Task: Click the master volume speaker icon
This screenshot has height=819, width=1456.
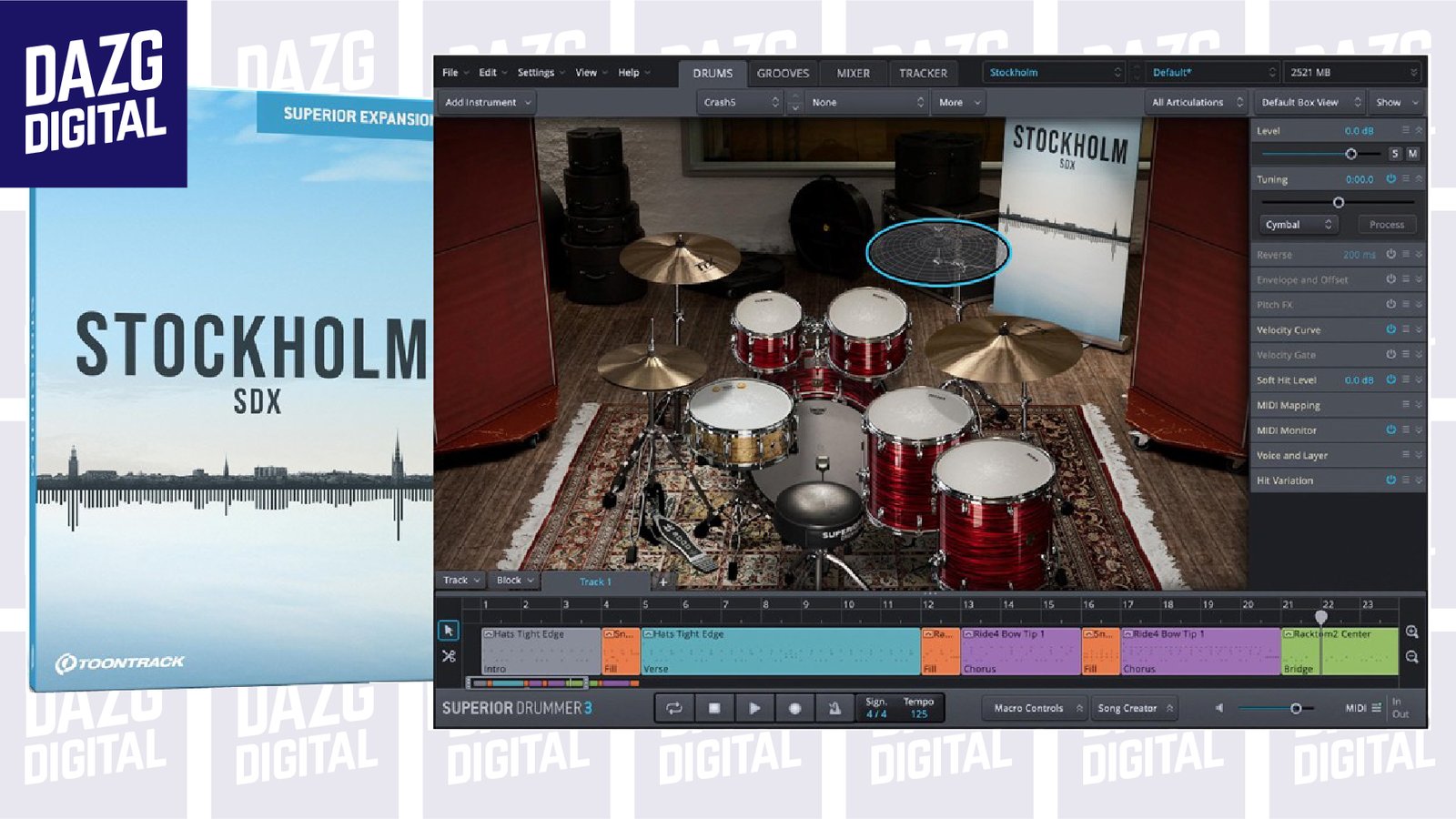Action: click(x=1219, y=708)
